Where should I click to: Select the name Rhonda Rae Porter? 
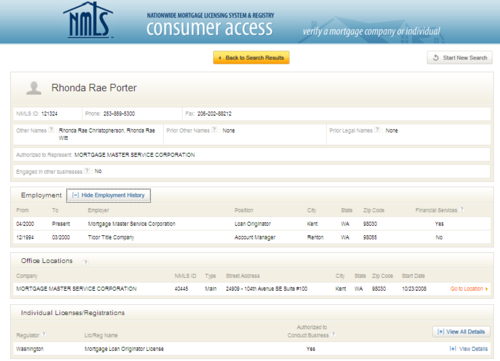point(94,88)
